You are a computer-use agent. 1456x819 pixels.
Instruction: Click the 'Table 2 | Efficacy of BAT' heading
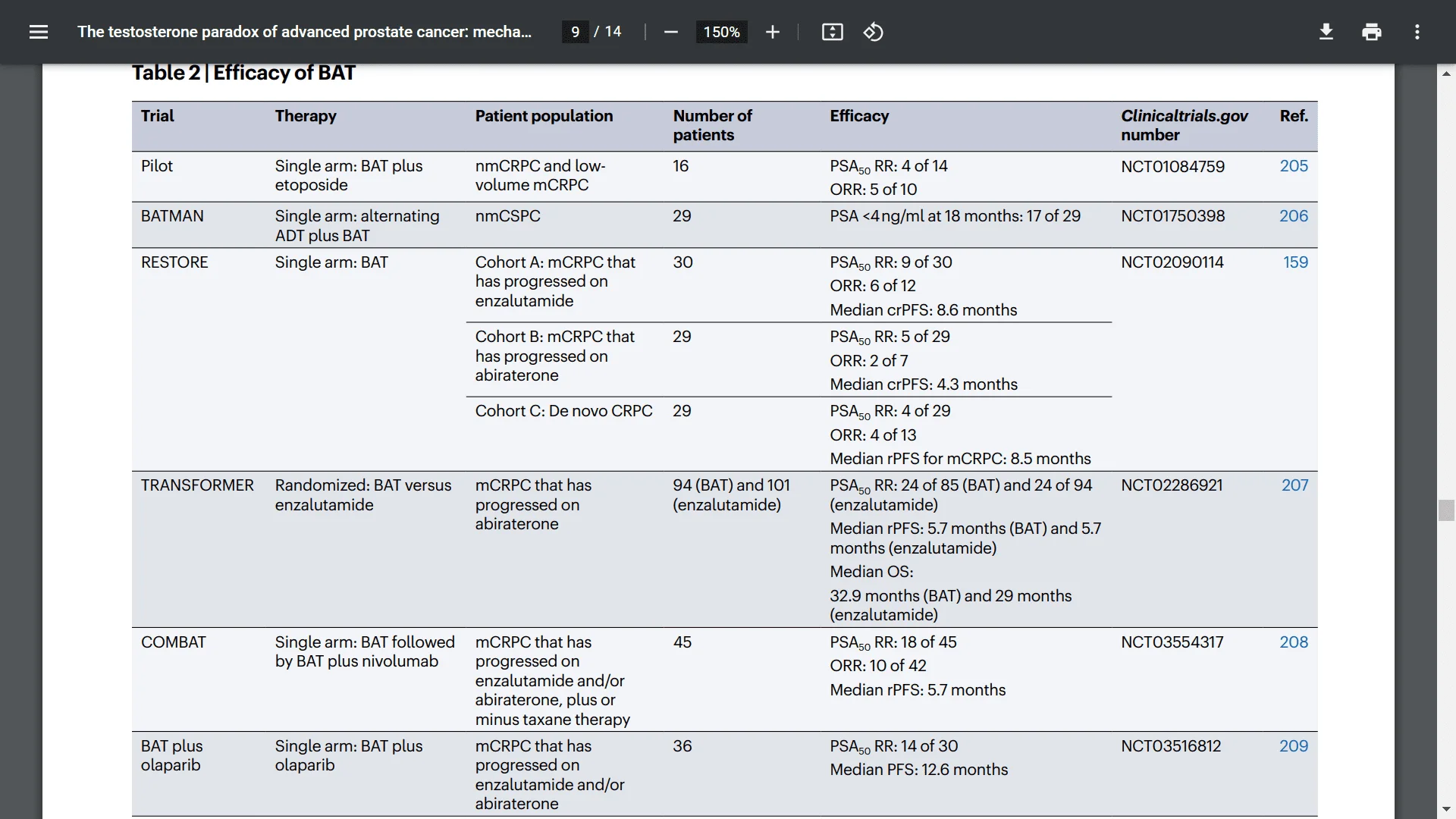tap(243, 73)
